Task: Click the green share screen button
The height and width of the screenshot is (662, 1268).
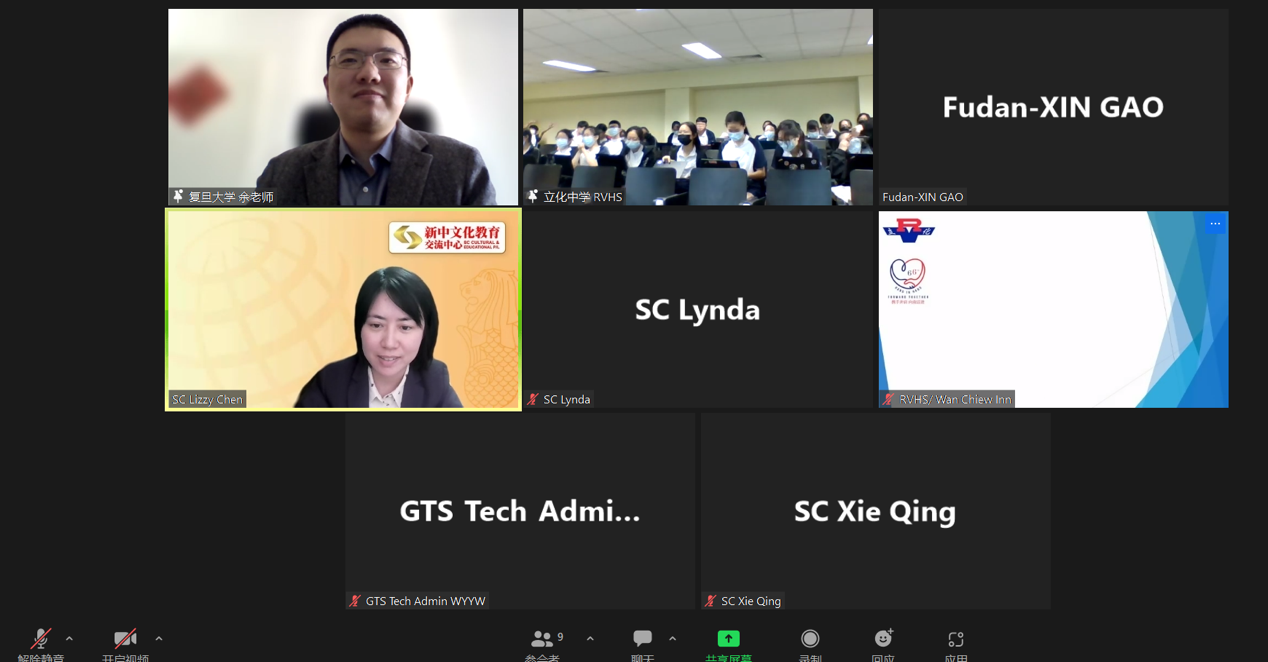Action: click(x=728, y=638)
